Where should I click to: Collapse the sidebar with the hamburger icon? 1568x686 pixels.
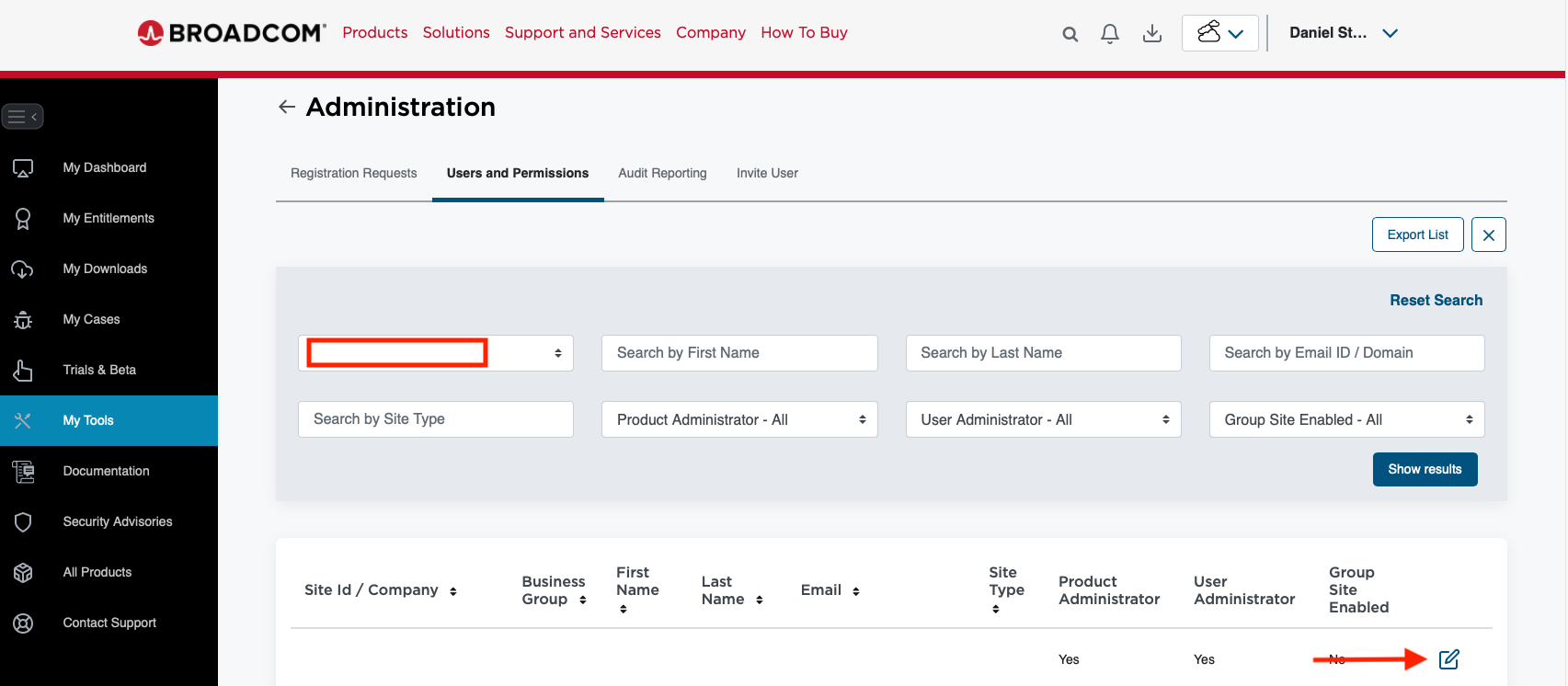point(23,117)
